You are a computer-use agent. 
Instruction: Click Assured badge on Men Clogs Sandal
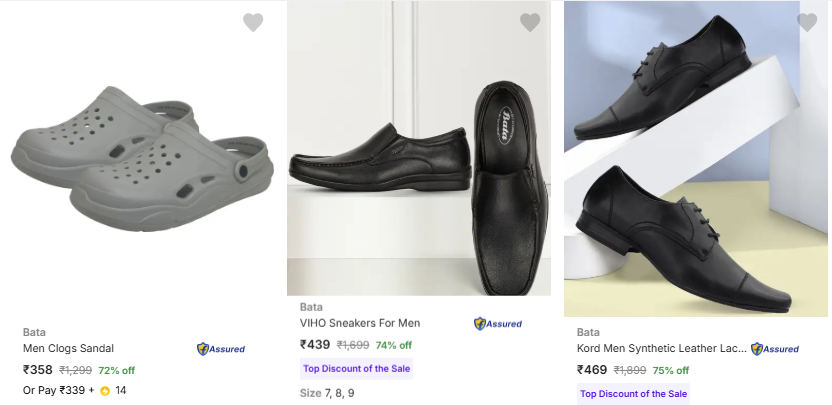coord(221,349)
